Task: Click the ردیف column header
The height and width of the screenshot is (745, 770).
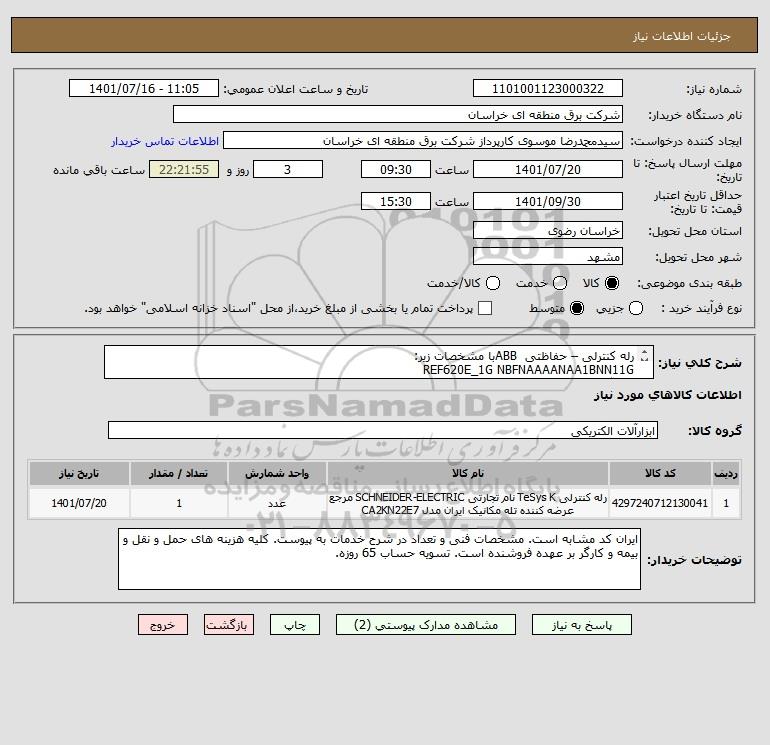Action: [726, 473]
